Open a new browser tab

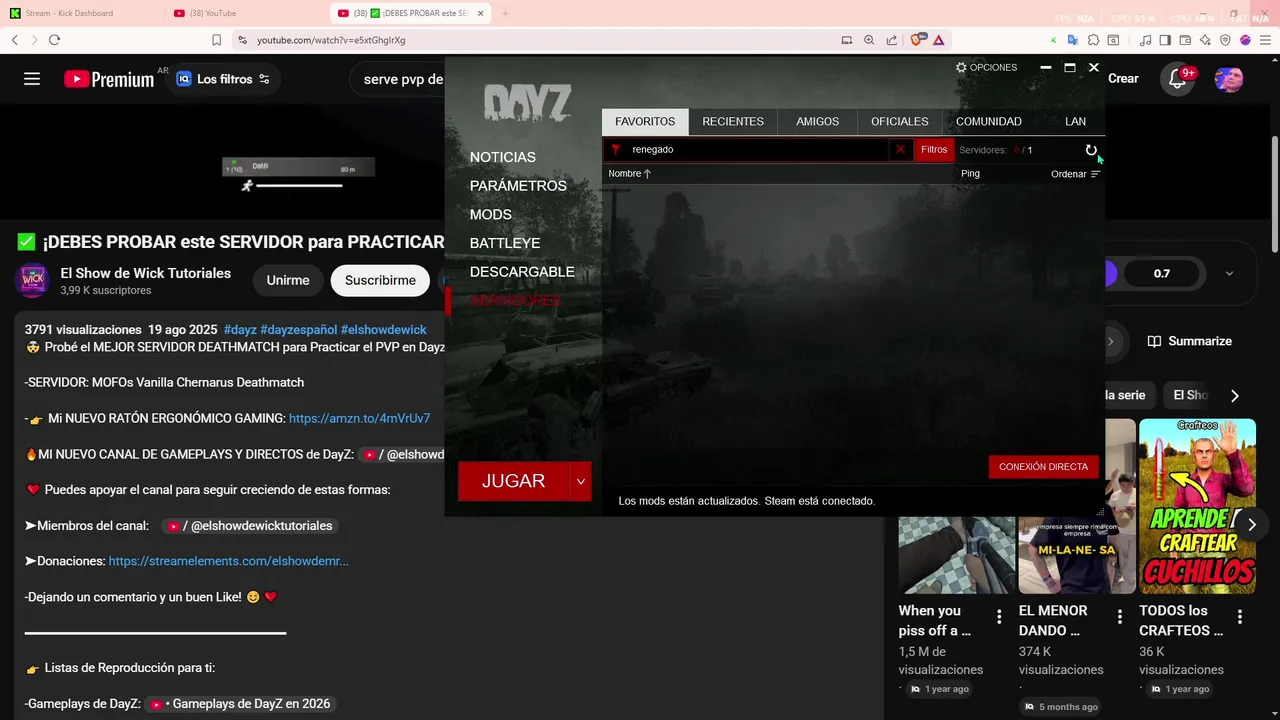[504, 13]
